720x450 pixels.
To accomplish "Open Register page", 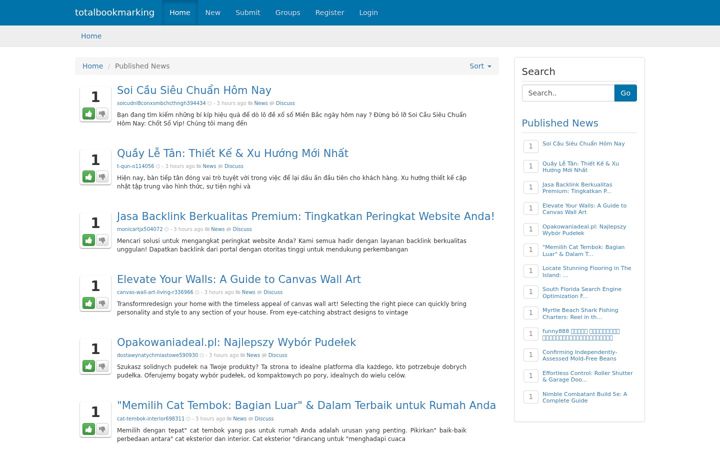I will click(329, 12).
